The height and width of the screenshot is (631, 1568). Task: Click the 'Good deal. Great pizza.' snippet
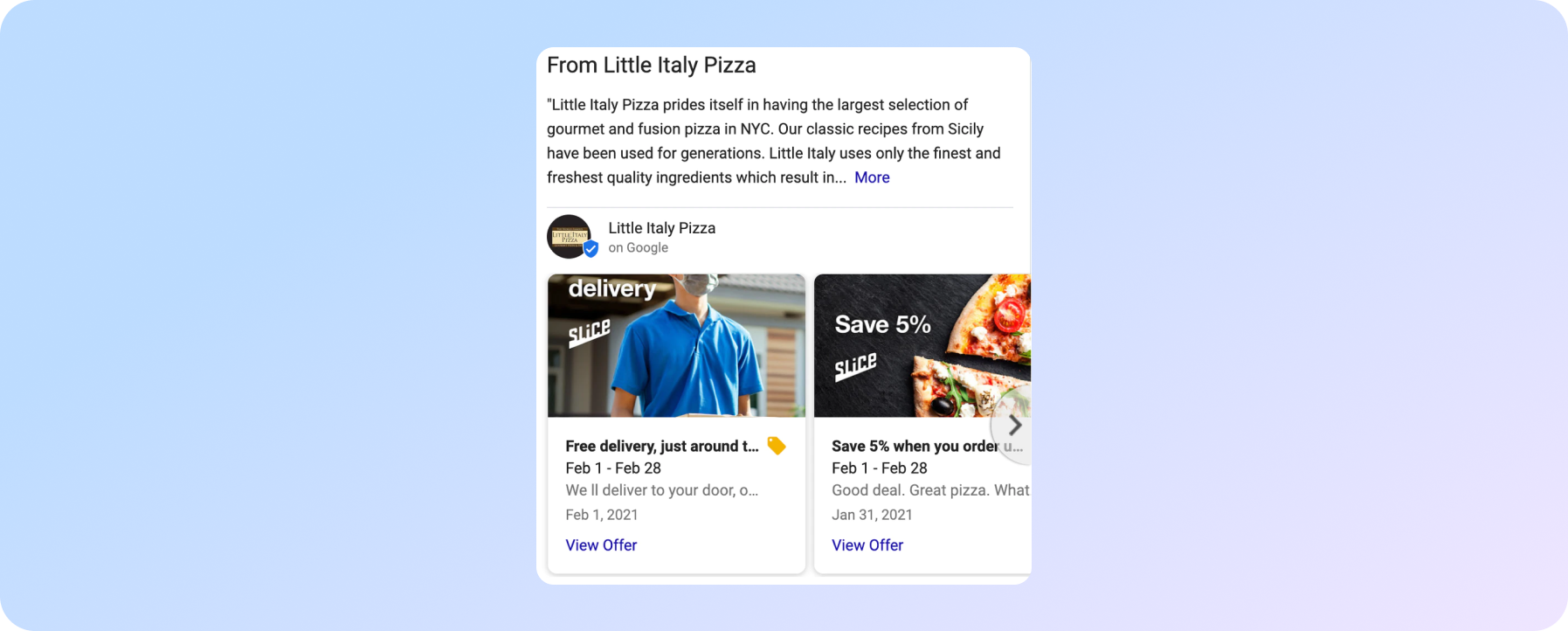tap(930, 490)
